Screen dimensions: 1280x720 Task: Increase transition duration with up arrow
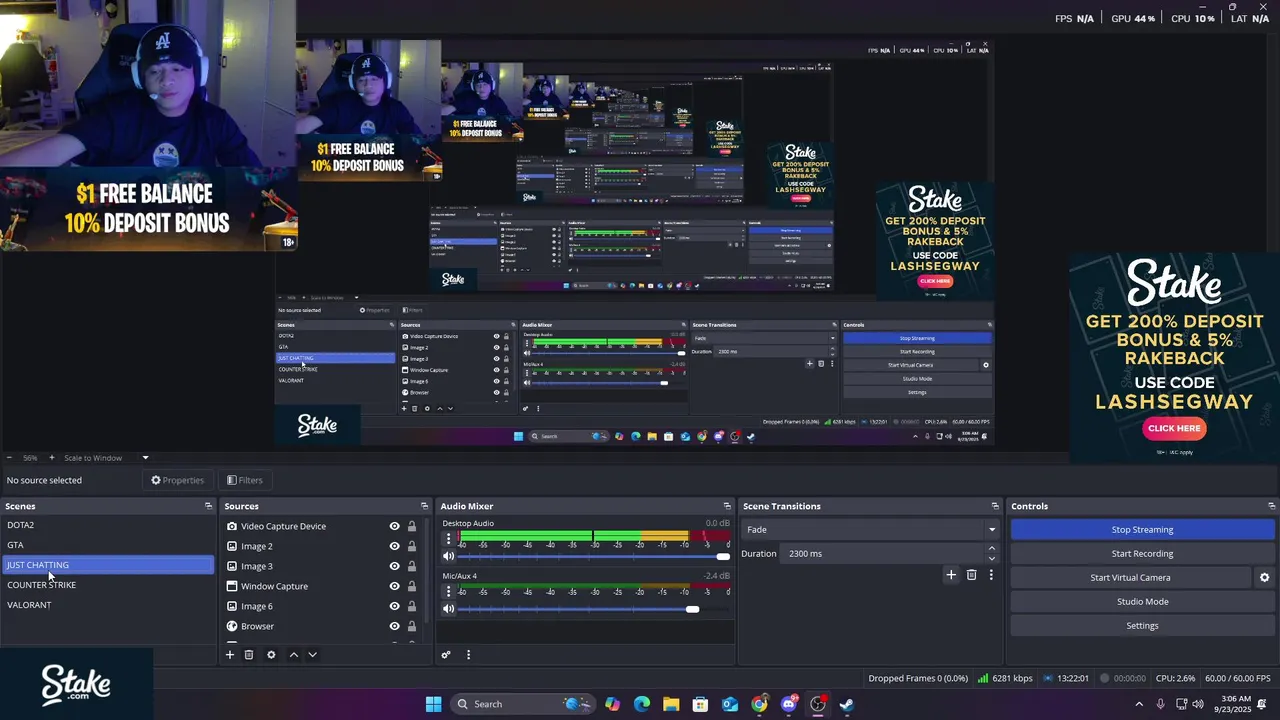tap(992, 548)
